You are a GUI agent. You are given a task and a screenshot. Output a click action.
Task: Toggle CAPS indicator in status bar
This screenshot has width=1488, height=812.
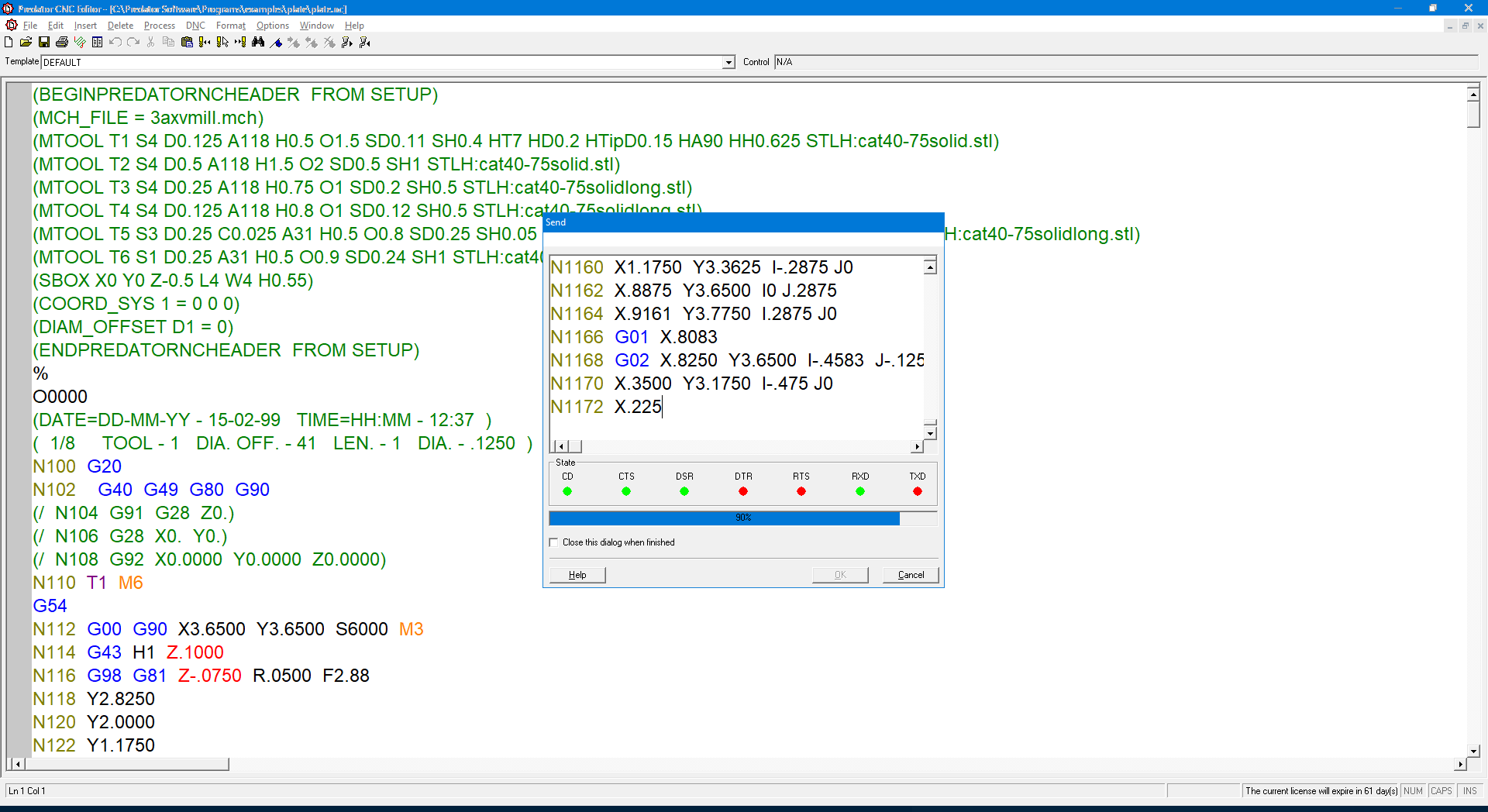tap(1441, 791)
